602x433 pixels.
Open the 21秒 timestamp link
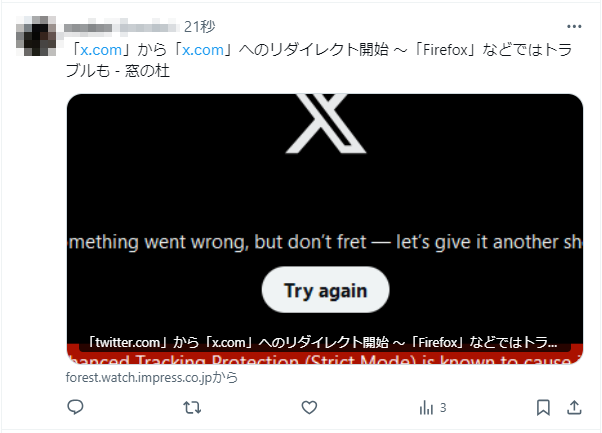[x=200, y=27]
